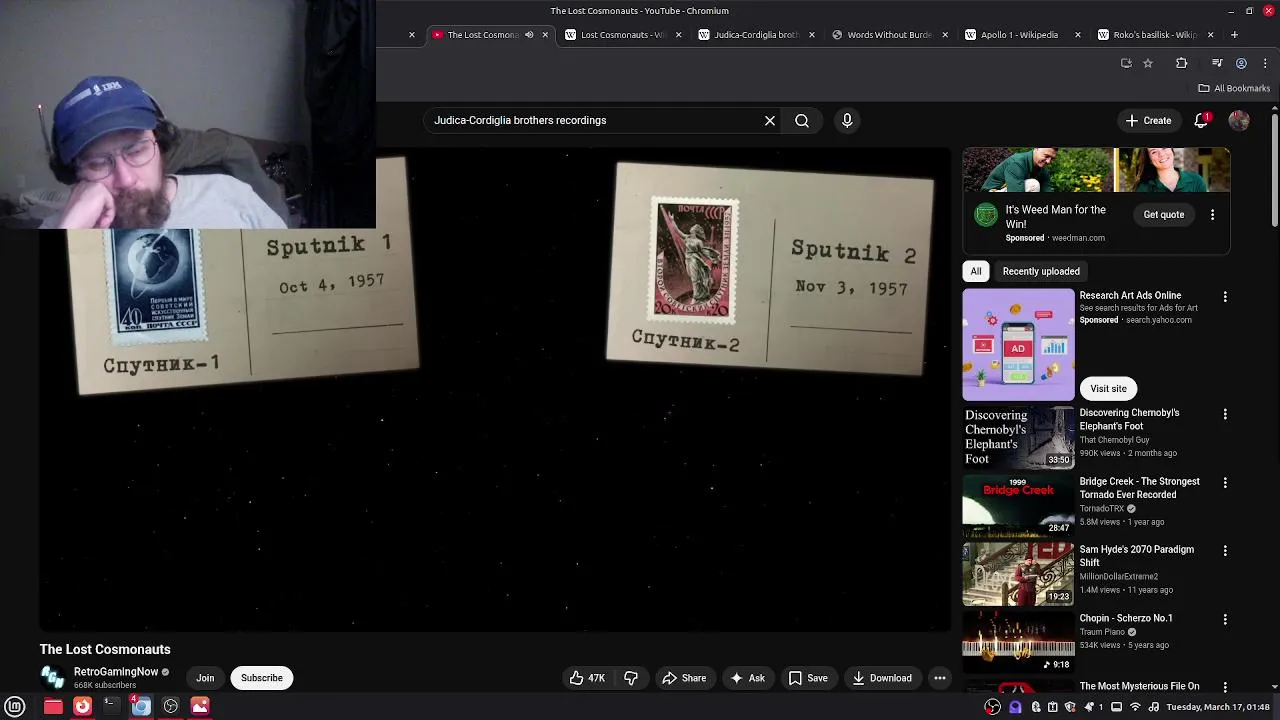1280x720 pixels.
Task: Subscribe to RetroGamingNow
Action: [x=262, y=678]
